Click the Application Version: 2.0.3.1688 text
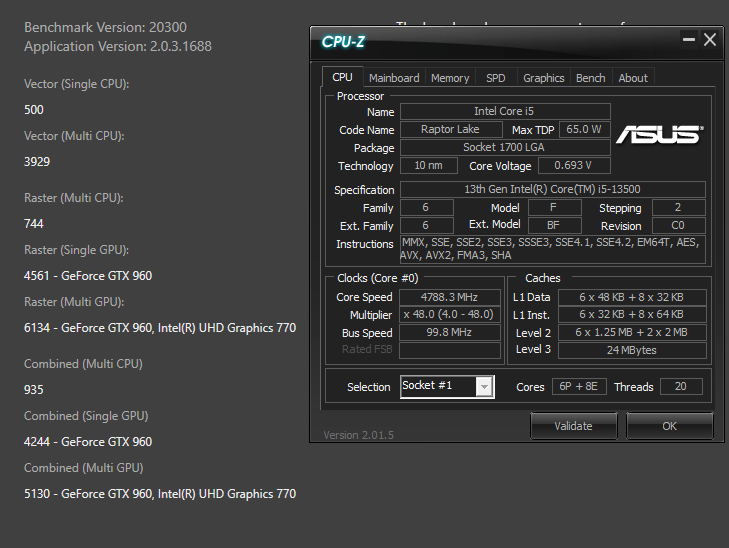The width and height of the screenshot is (729, 548). (118, 46)
